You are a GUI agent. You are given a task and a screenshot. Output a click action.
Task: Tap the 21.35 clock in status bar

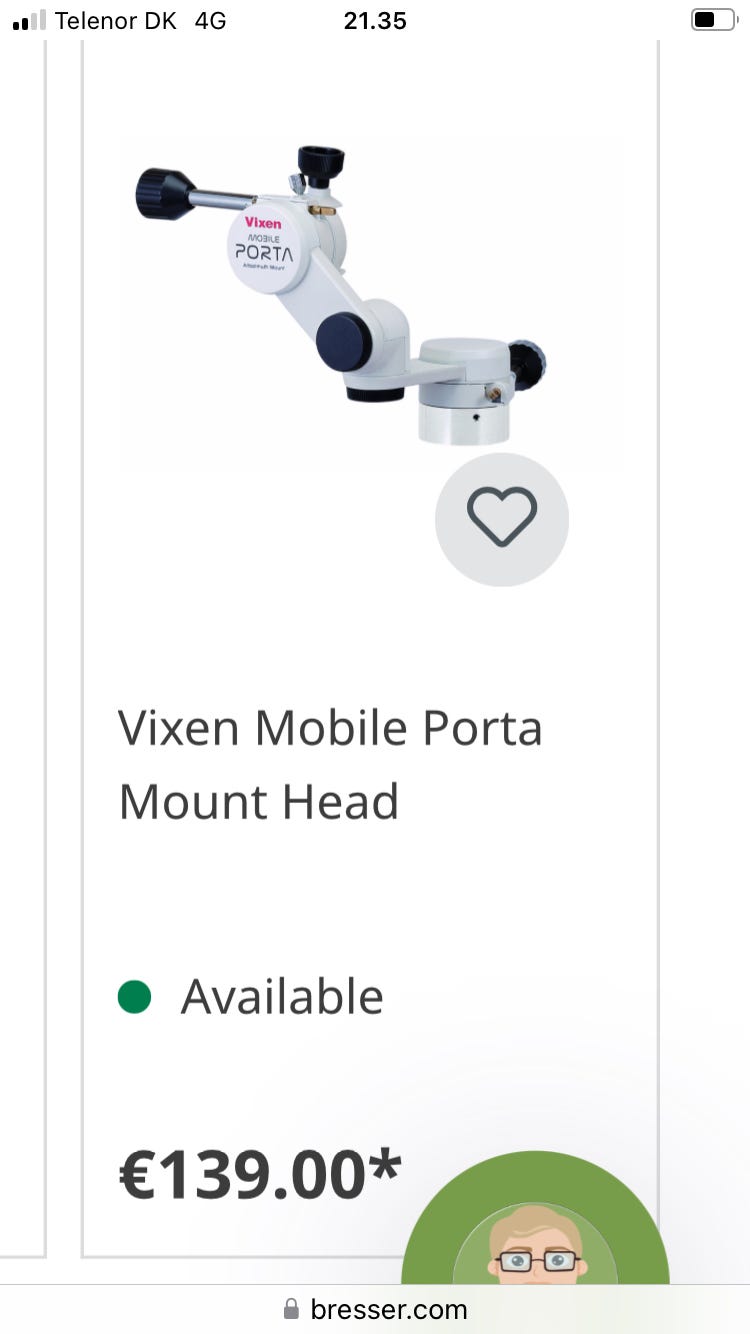375,20
